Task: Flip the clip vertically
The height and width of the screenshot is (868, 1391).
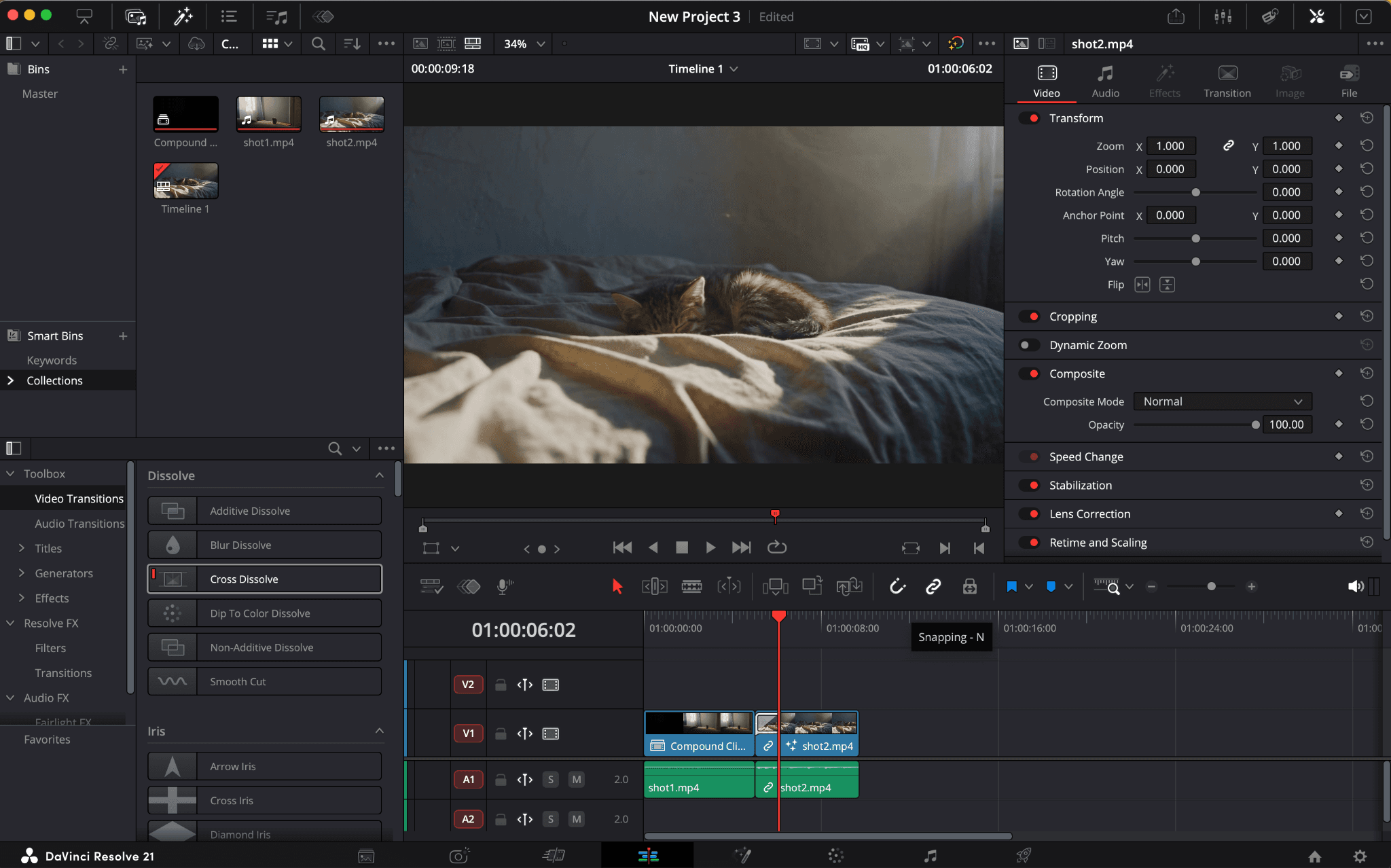Action: tap(1167, 285)
